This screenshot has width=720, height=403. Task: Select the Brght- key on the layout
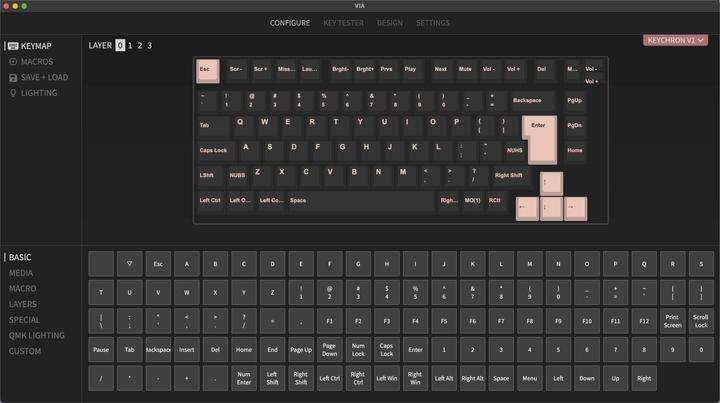pos(340,70)
